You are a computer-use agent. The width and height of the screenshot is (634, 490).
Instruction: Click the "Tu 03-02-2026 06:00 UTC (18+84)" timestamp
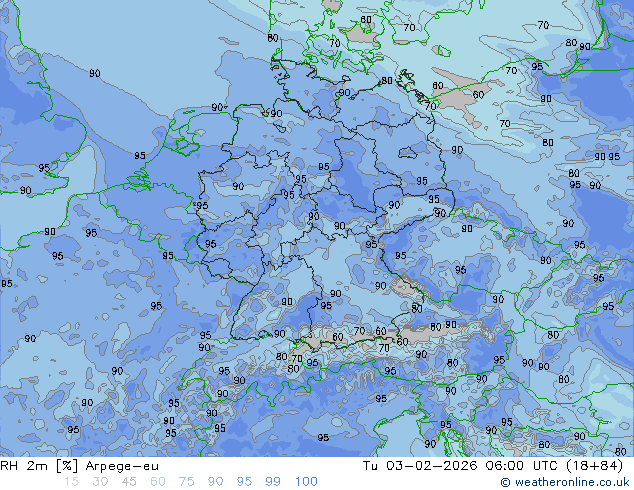point(493,466)
